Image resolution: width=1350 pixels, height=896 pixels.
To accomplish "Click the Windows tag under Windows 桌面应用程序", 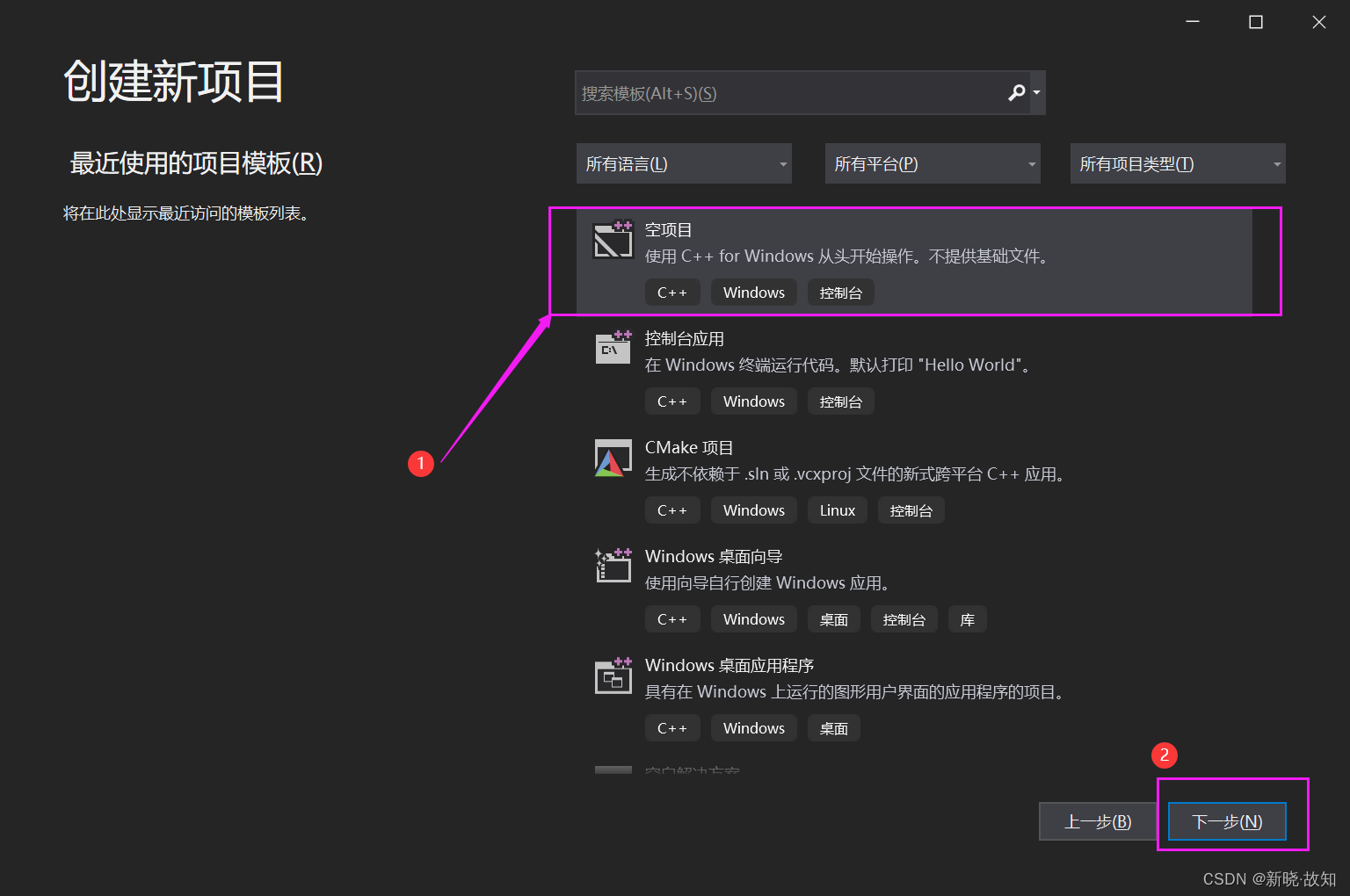I will coord(754,728).
